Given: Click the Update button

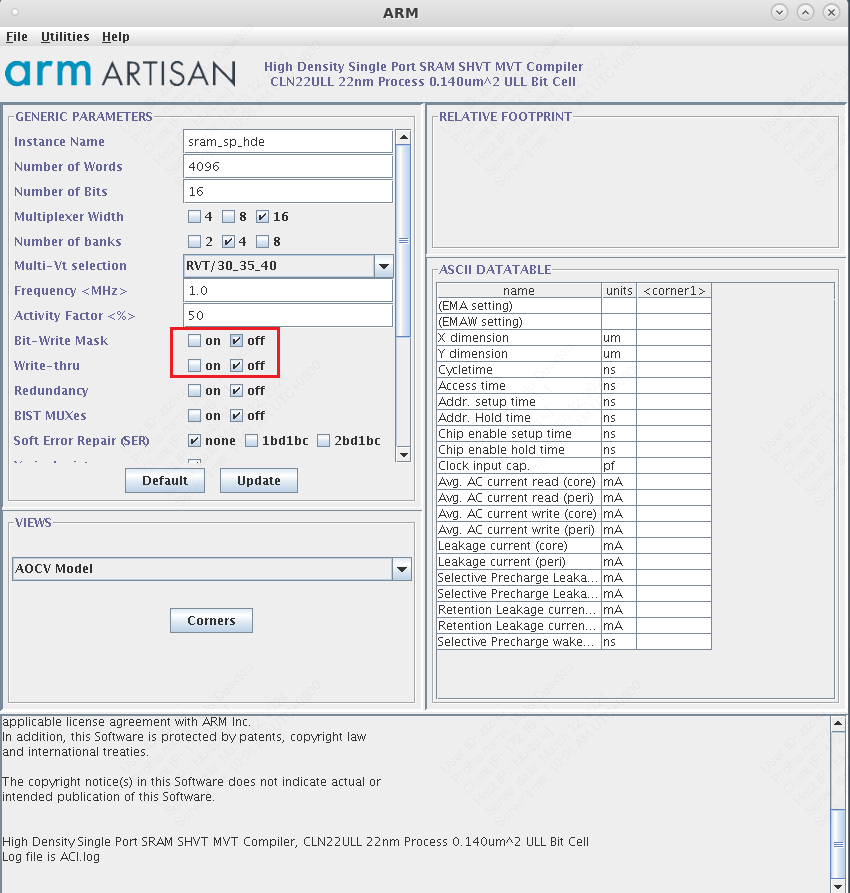Looking at the screenshot, I should point(259,480).
